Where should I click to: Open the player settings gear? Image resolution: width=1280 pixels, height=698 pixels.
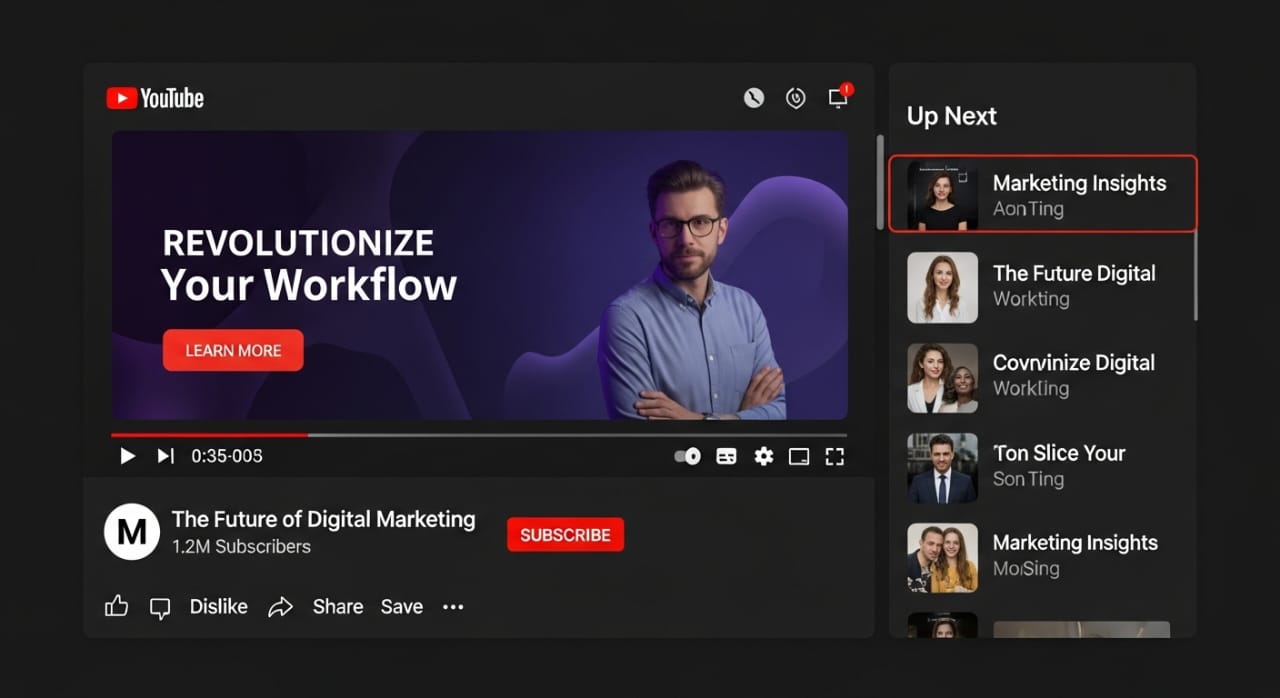(x=764, y=456)
